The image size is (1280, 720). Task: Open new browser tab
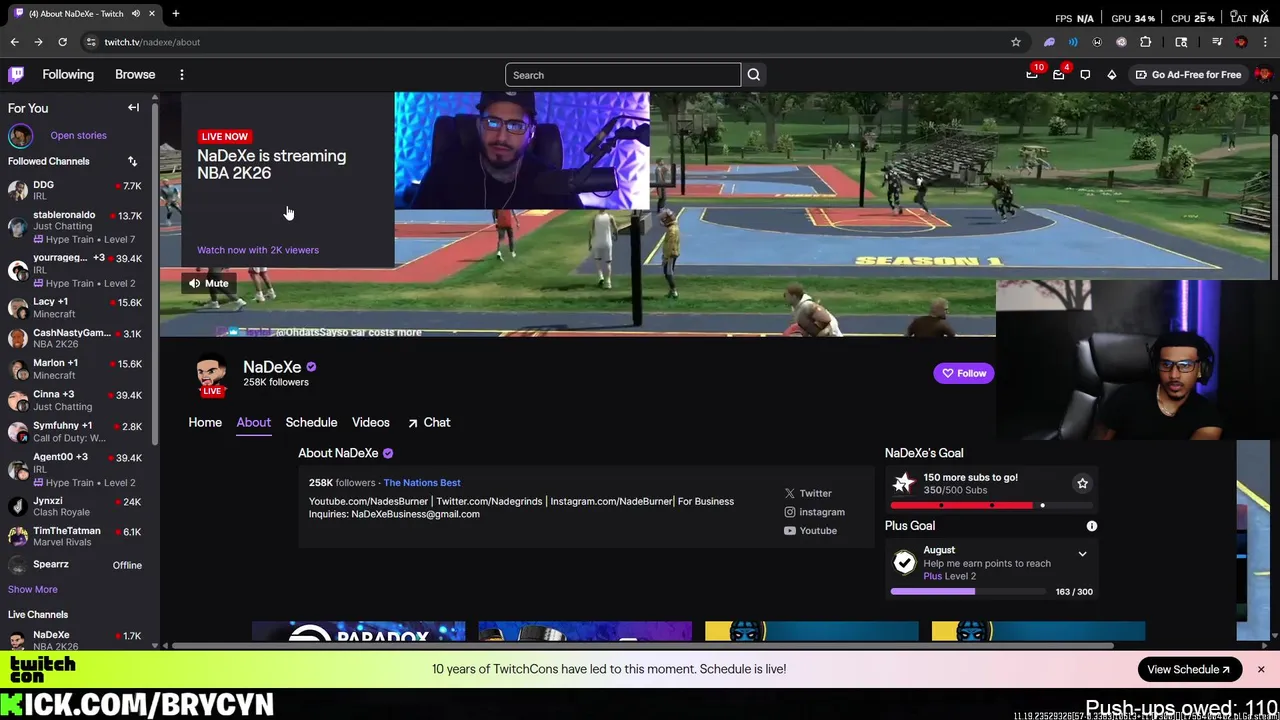(x=175, y=13)
